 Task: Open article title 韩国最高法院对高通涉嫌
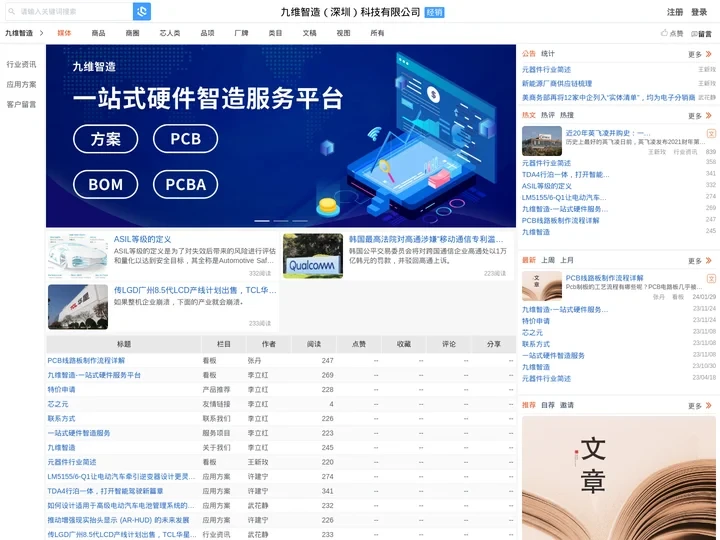(x=426, y=239)
